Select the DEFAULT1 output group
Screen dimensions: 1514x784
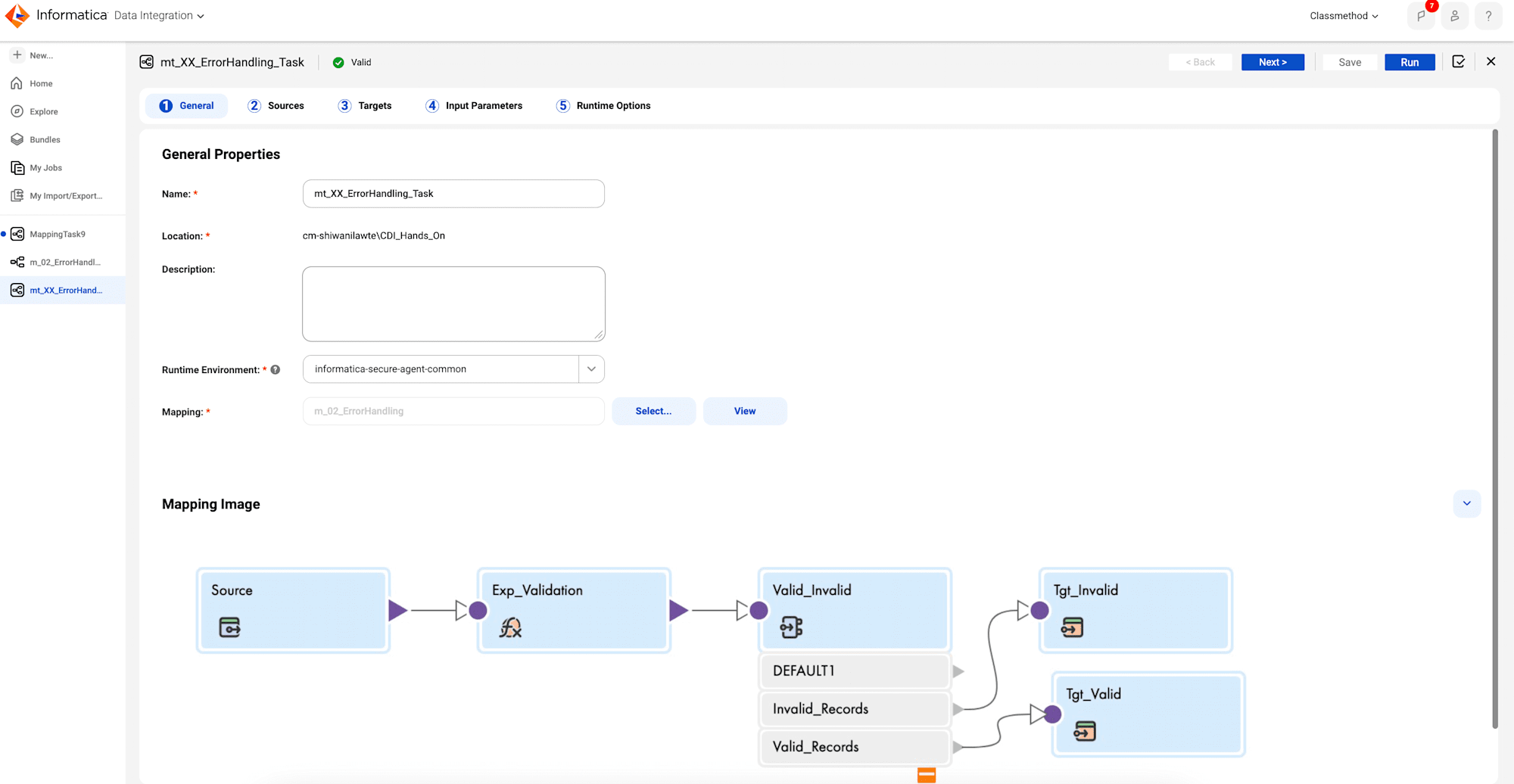coord(855,671)
